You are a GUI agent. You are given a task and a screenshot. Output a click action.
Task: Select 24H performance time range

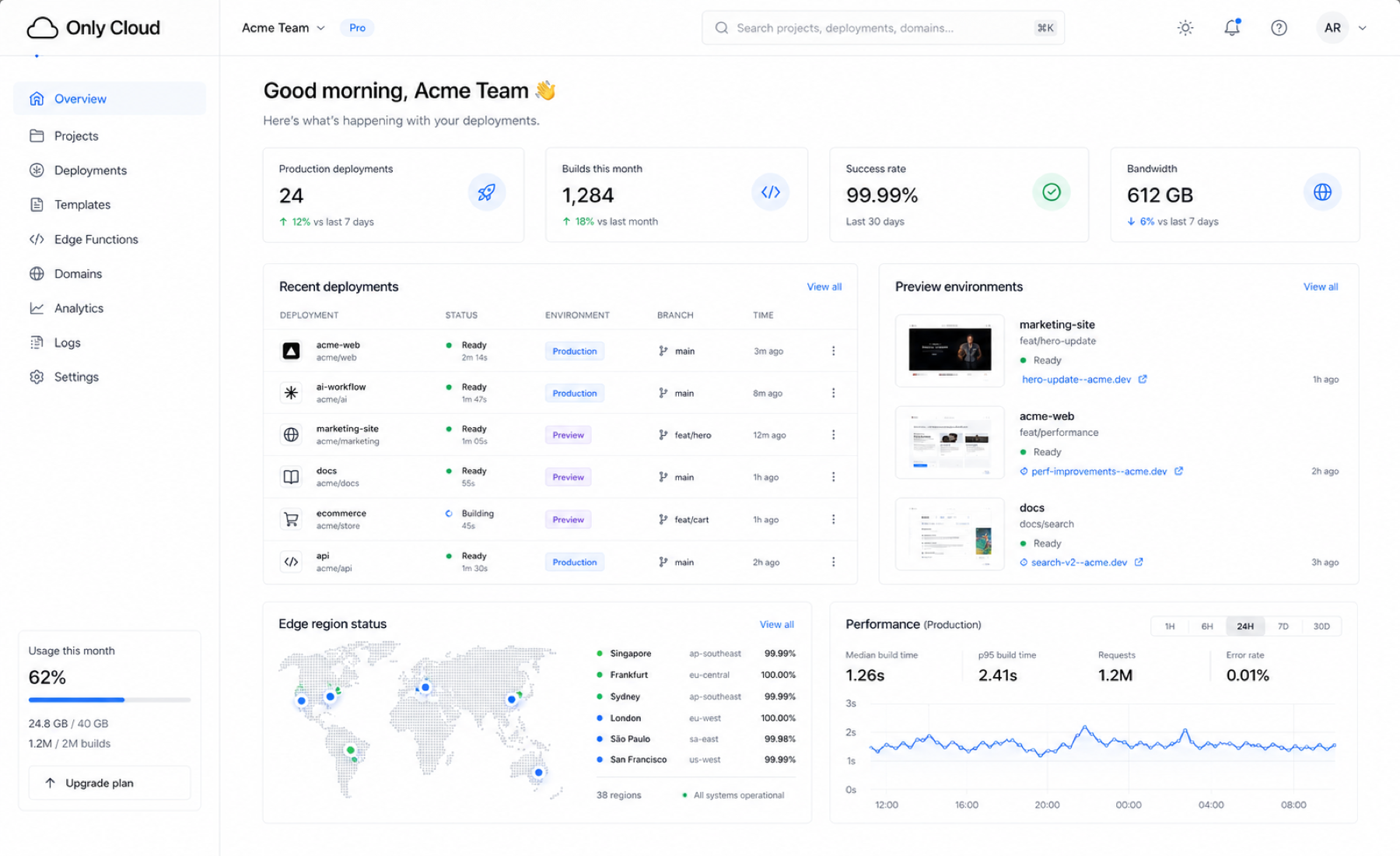click(x=1245, y=626)
